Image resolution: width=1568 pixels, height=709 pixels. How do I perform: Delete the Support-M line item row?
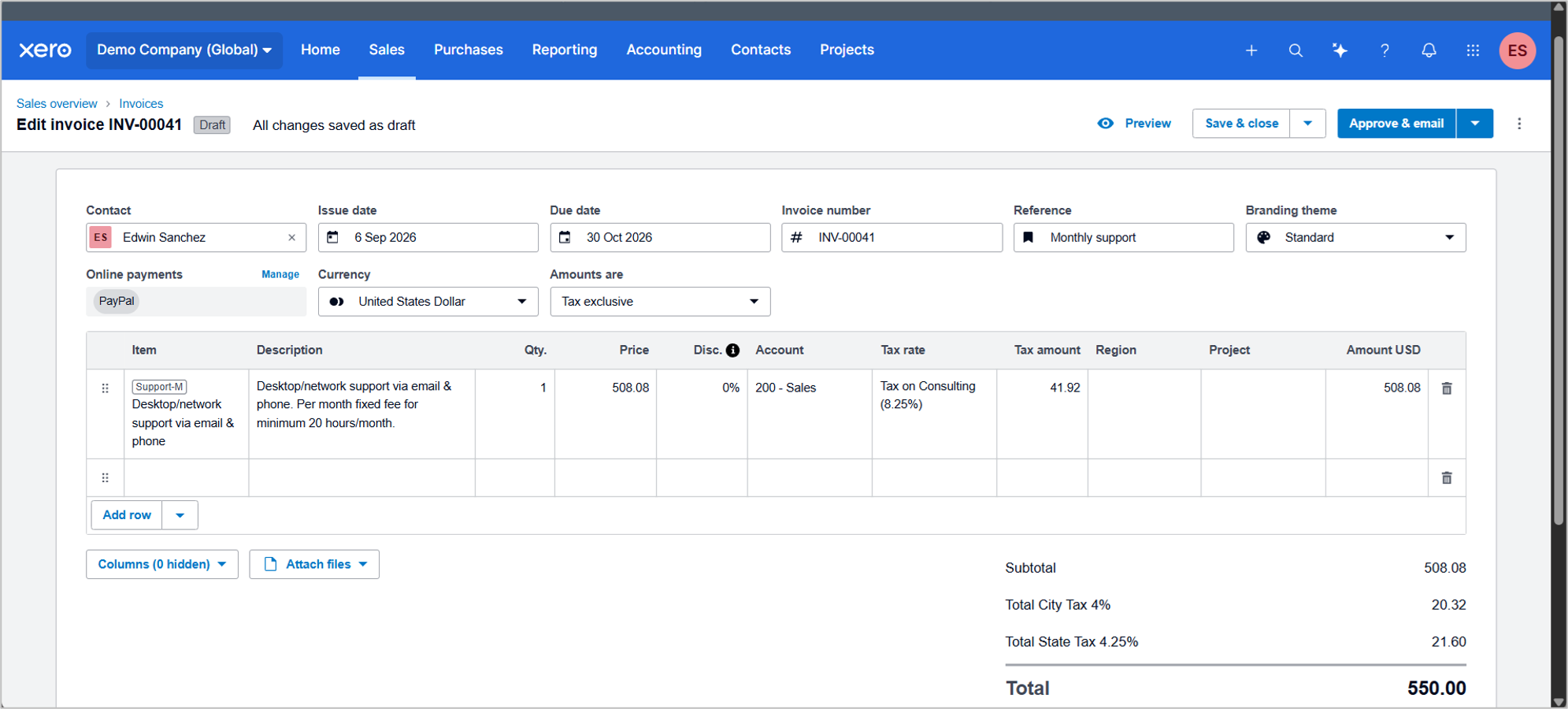1447,388
